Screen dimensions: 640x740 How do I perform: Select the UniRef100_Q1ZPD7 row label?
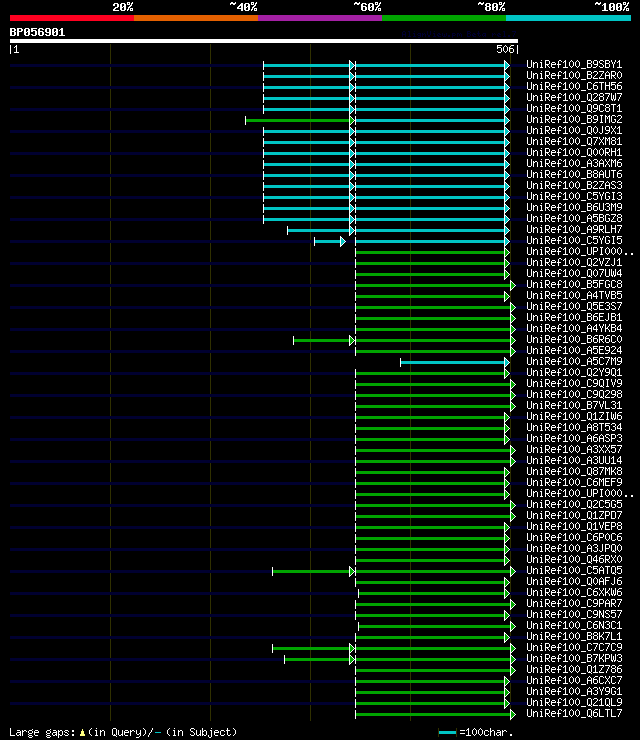574,516
